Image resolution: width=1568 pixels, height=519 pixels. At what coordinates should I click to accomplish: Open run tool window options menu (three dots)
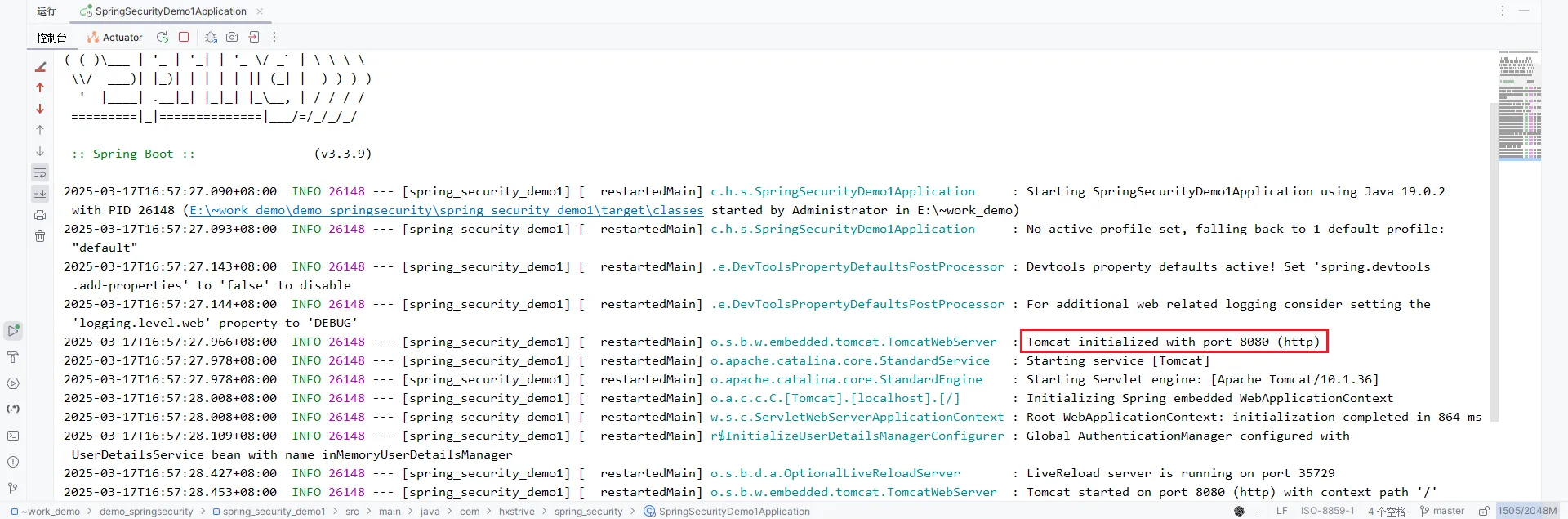(1503, 11)
